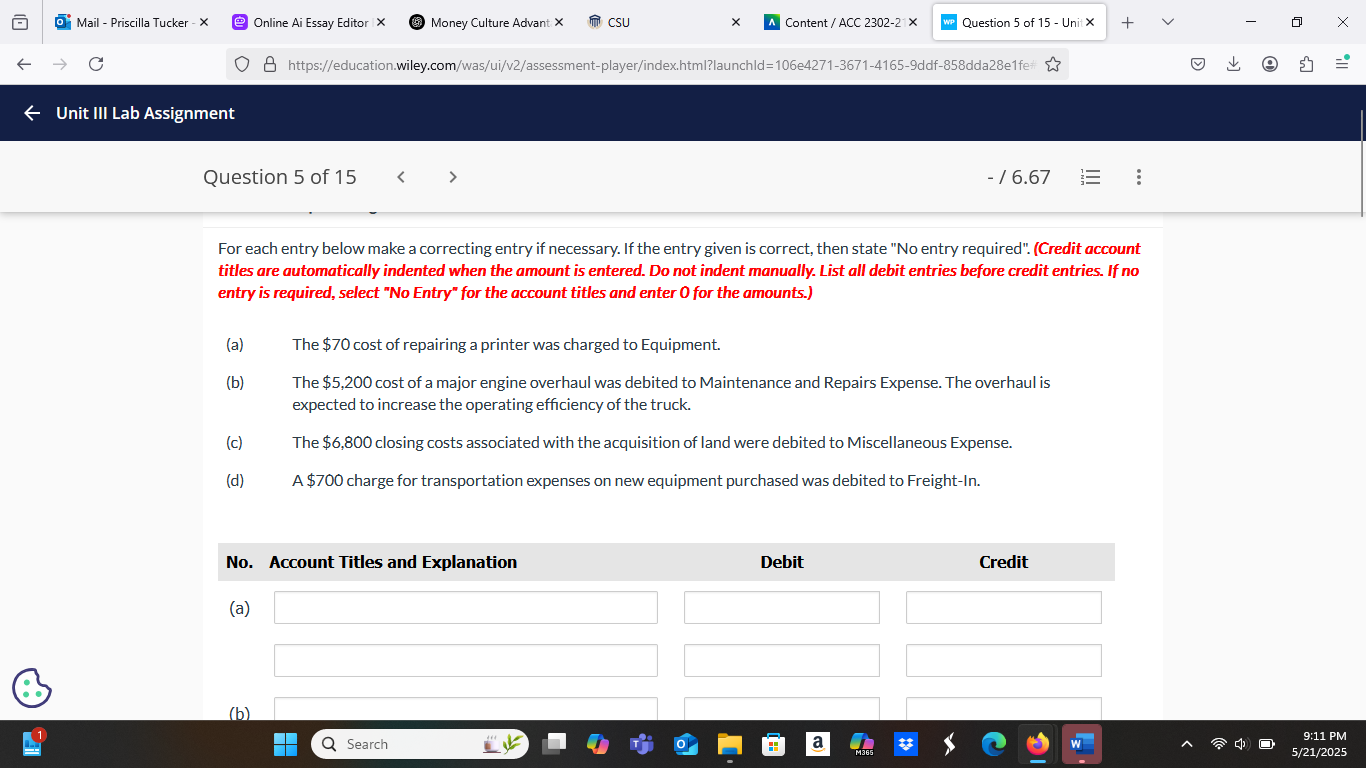
Task: Open a new browser tab with plus button
Action: click(1127, 22)
